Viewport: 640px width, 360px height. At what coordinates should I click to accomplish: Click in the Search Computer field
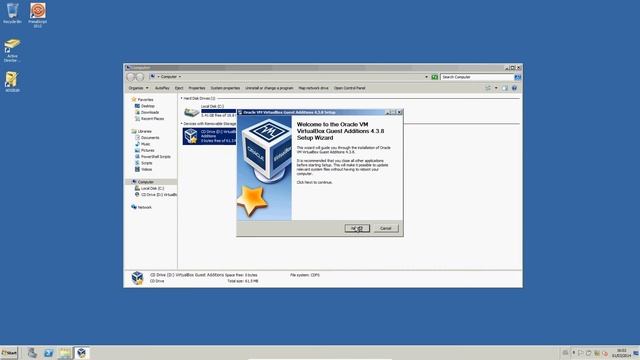coord(477,77)
